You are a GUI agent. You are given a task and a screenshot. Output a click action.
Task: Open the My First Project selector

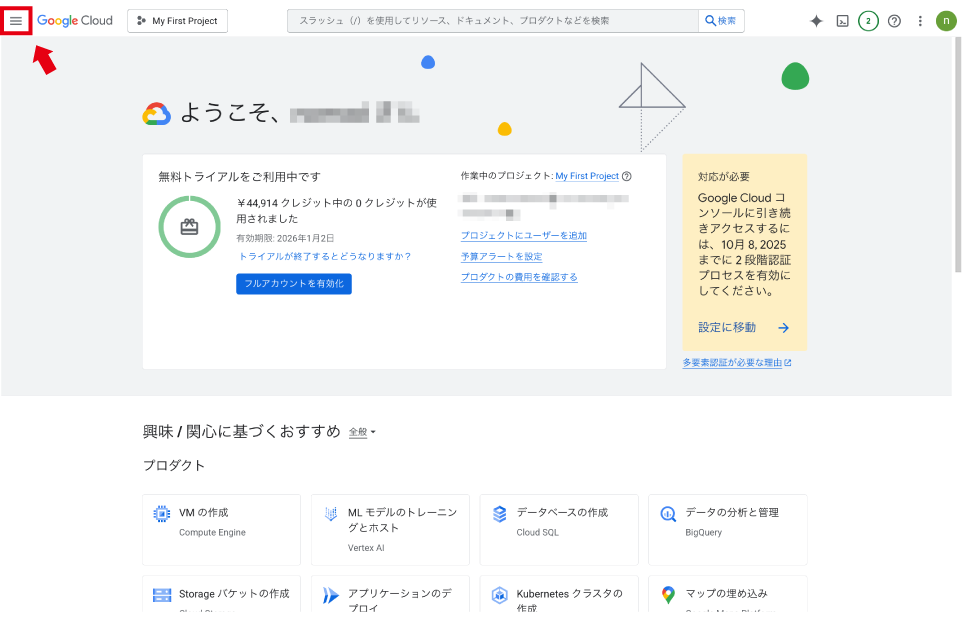click(x=178, y=21)
